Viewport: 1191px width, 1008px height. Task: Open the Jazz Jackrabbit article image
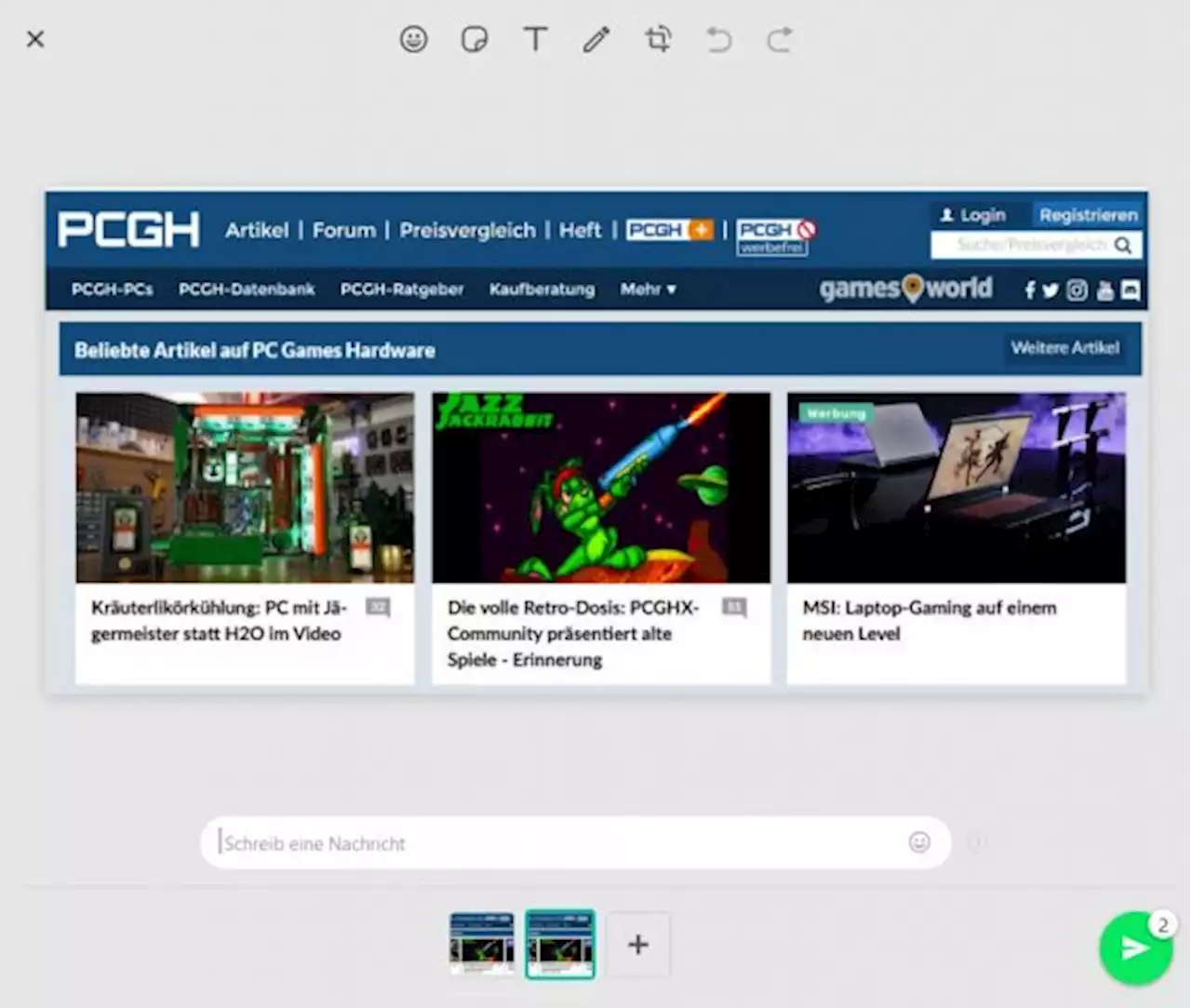point(601,488)
